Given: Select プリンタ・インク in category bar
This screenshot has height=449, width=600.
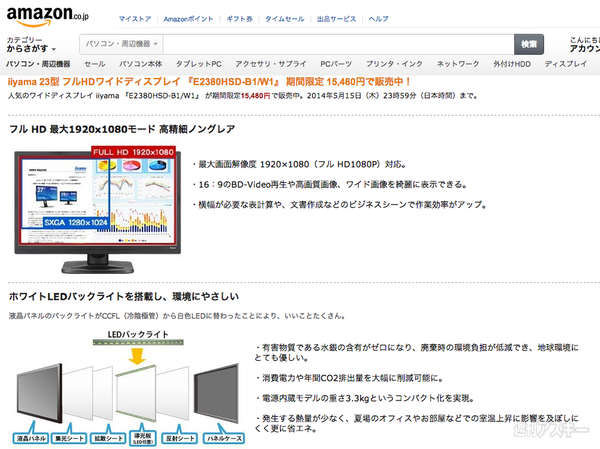Looking at the screenshot, I should tap(394, 64).
